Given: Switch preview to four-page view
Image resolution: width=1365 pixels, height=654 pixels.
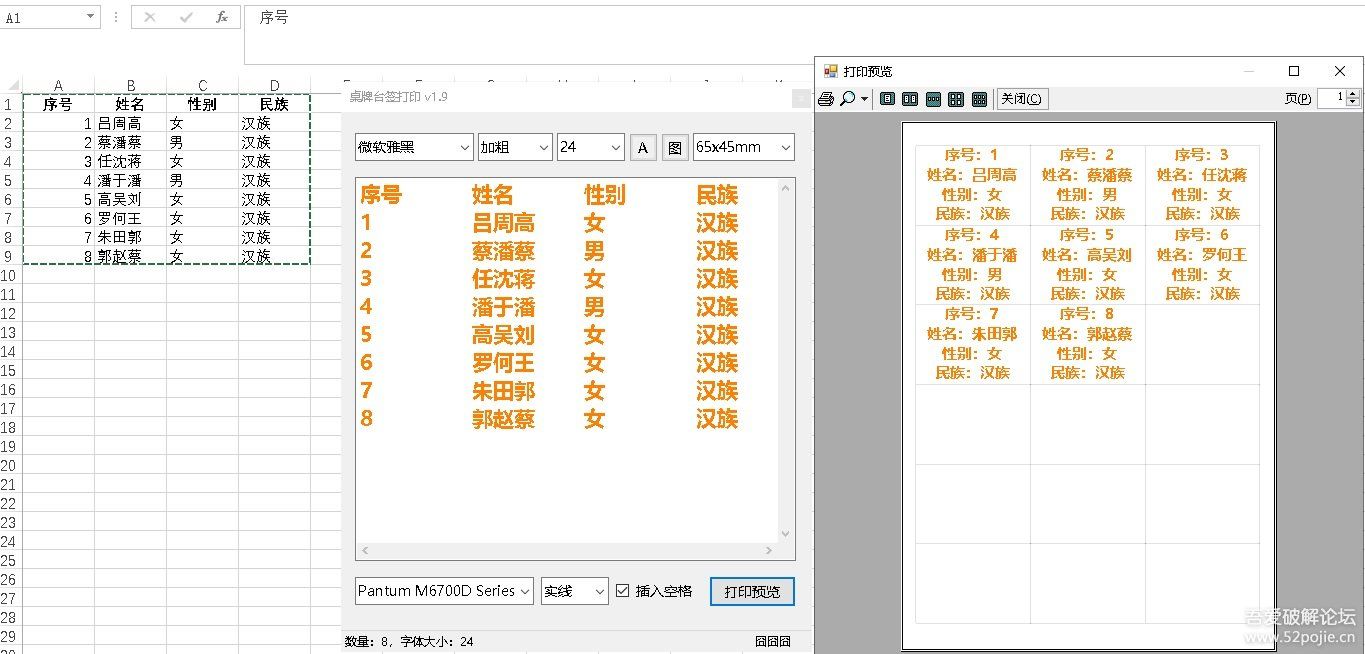Looking at the screenshot, I should (955, 98).
